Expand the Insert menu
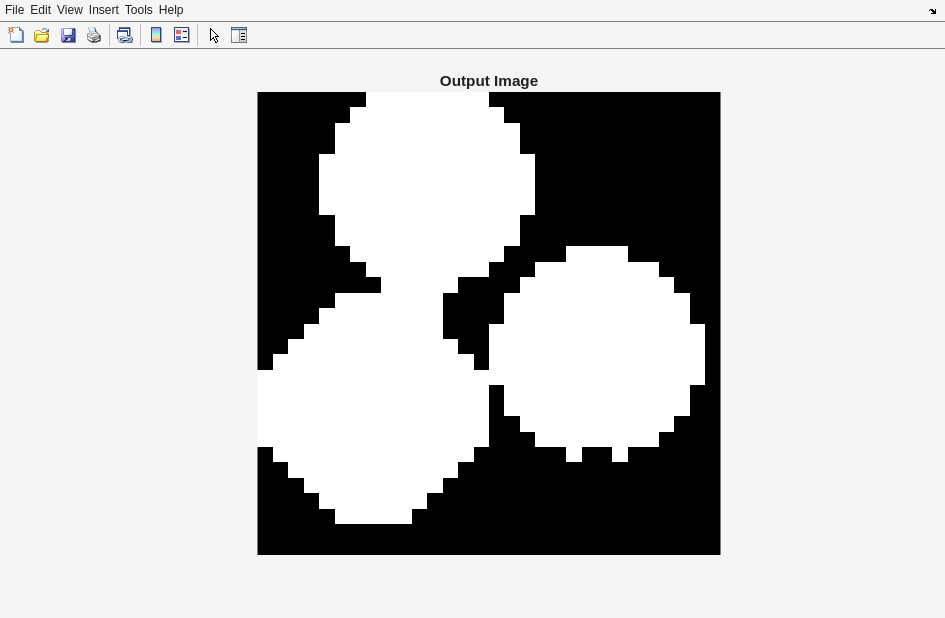 (103, 10)
